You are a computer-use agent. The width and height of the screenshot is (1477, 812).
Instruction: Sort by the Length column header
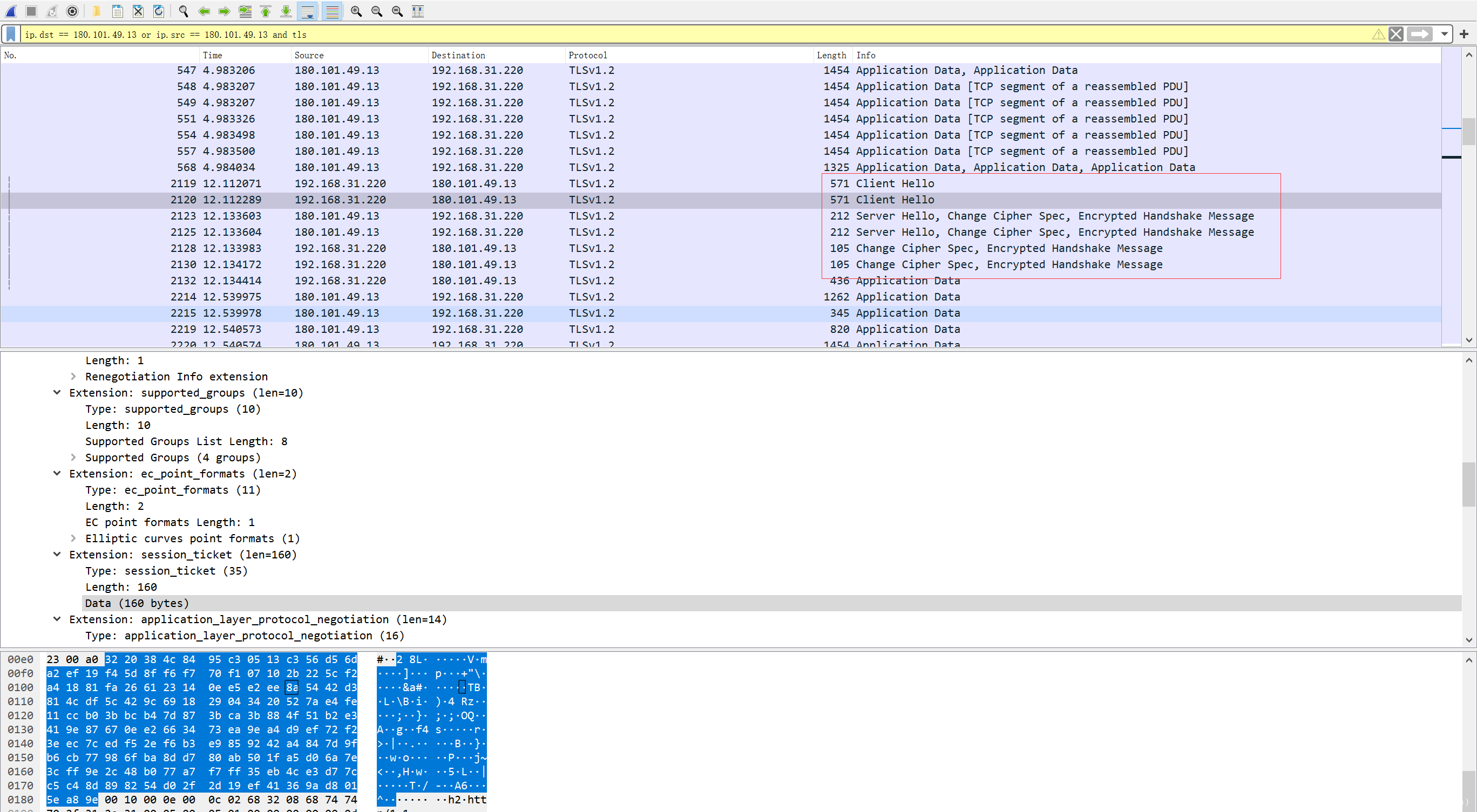coord(831,55)
